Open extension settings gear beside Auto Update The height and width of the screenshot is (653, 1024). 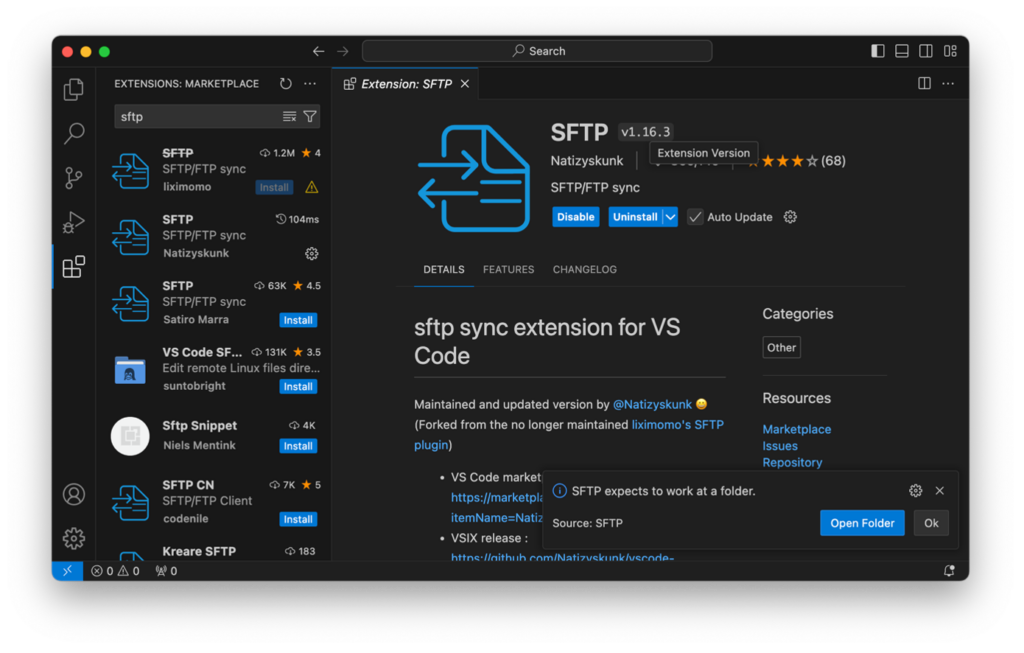790,217
